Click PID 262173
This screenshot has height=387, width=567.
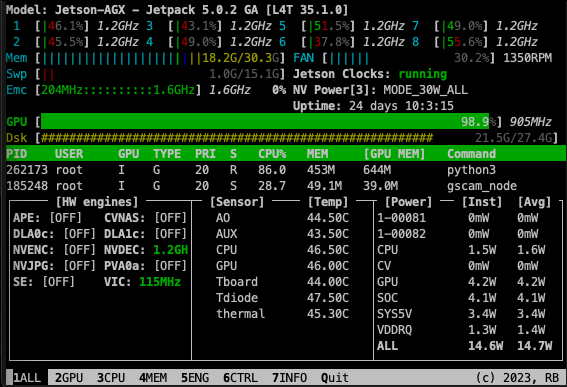(x=27, y=170)
